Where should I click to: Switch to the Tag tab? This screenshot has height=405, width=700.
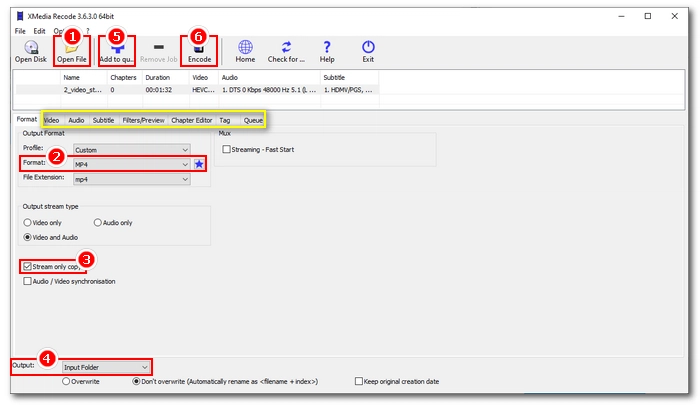225,120
